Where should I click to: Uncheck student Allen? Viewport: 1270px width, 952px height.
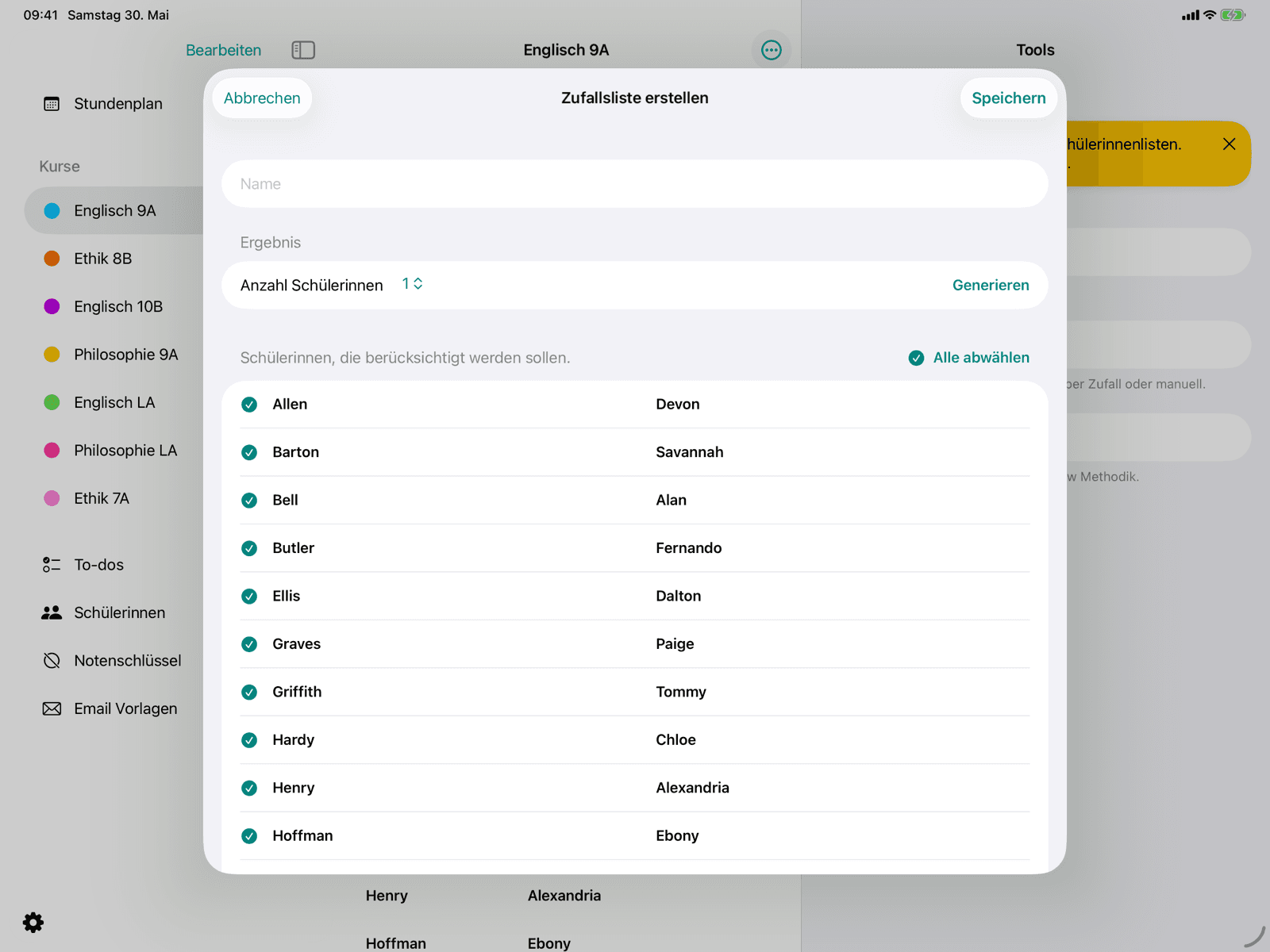[x=249, y=405]
